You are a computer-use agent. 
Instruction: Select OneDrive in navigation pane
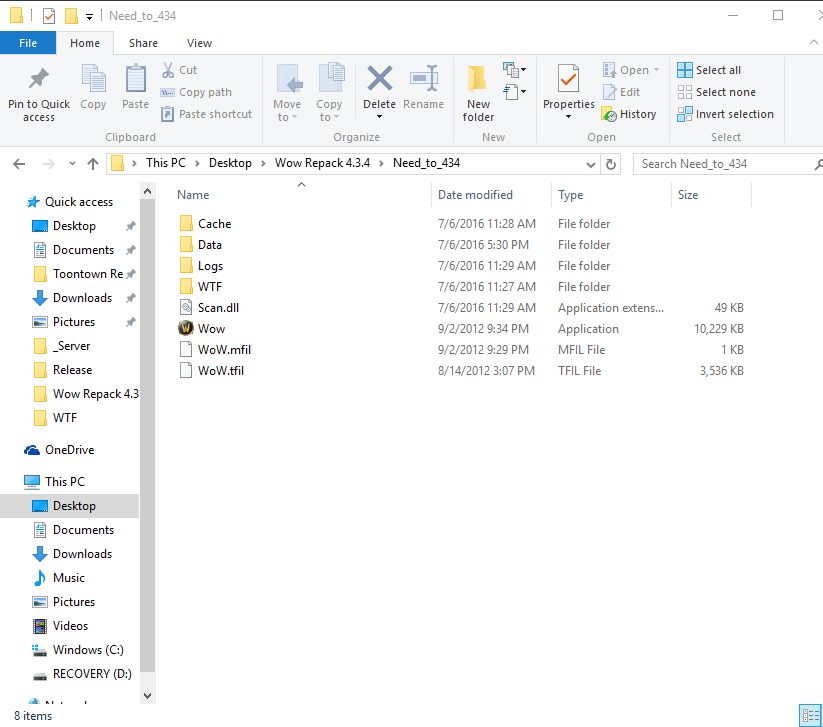tap(59, 450)
